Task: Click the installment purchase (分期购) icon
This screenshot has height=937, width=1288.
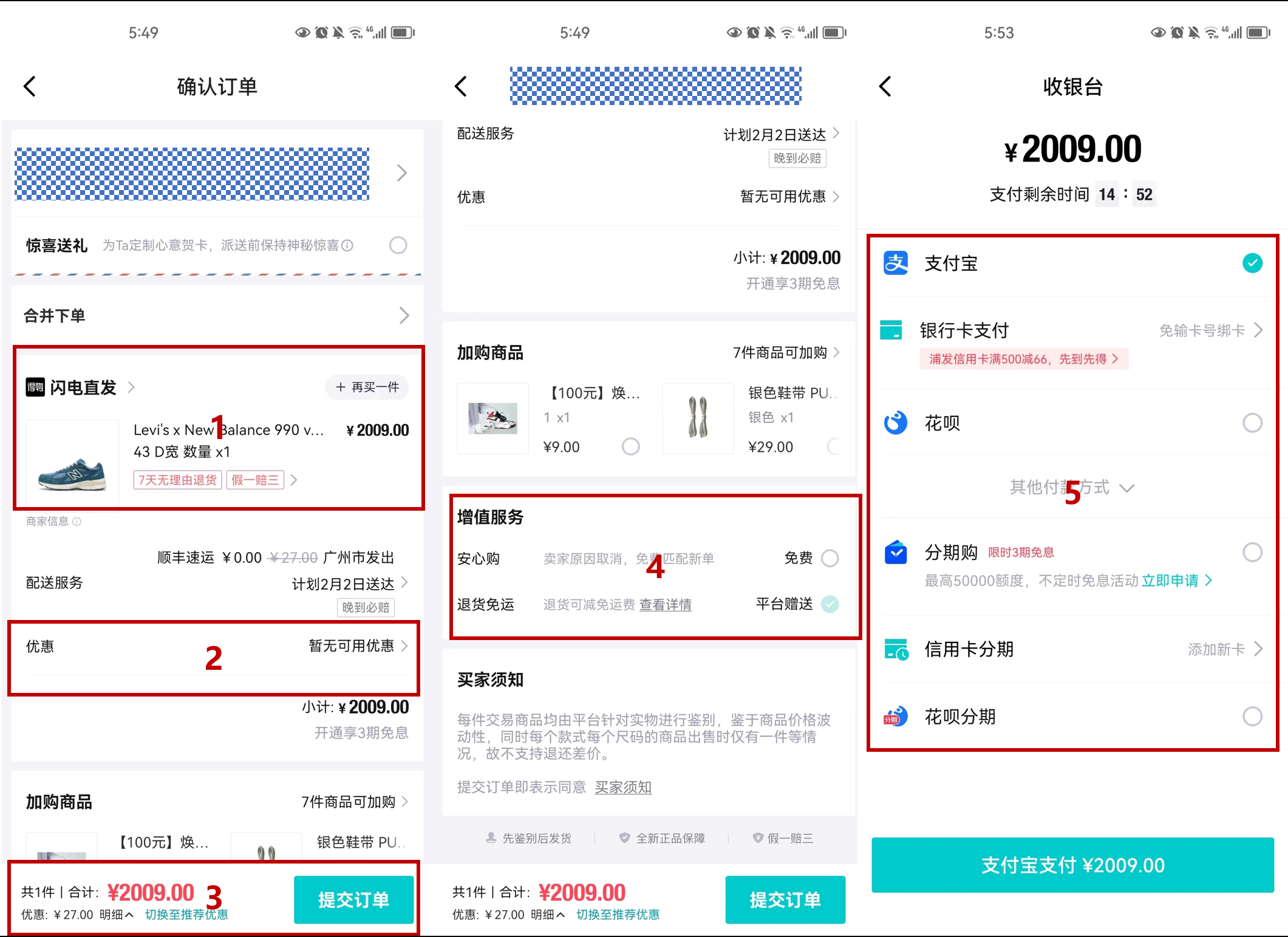Action: [x=895, y=553]
